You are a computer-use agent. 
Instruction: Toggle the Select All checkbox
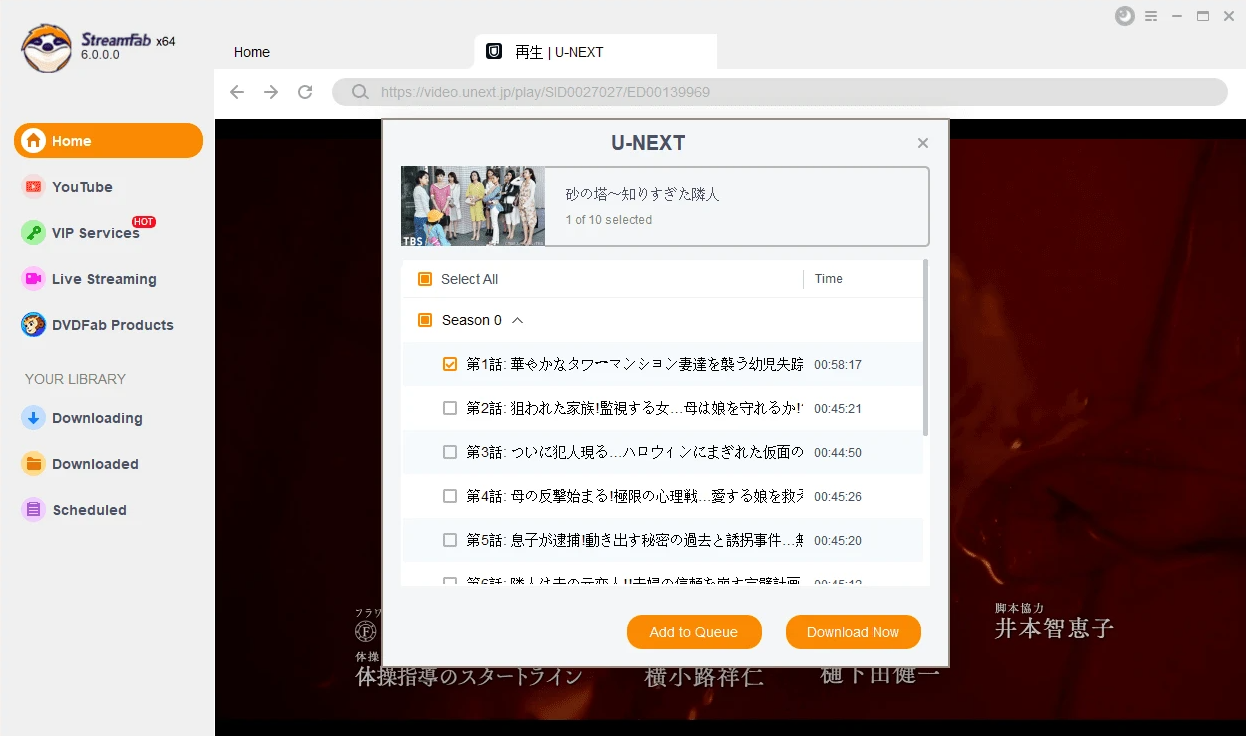(425, 279)
